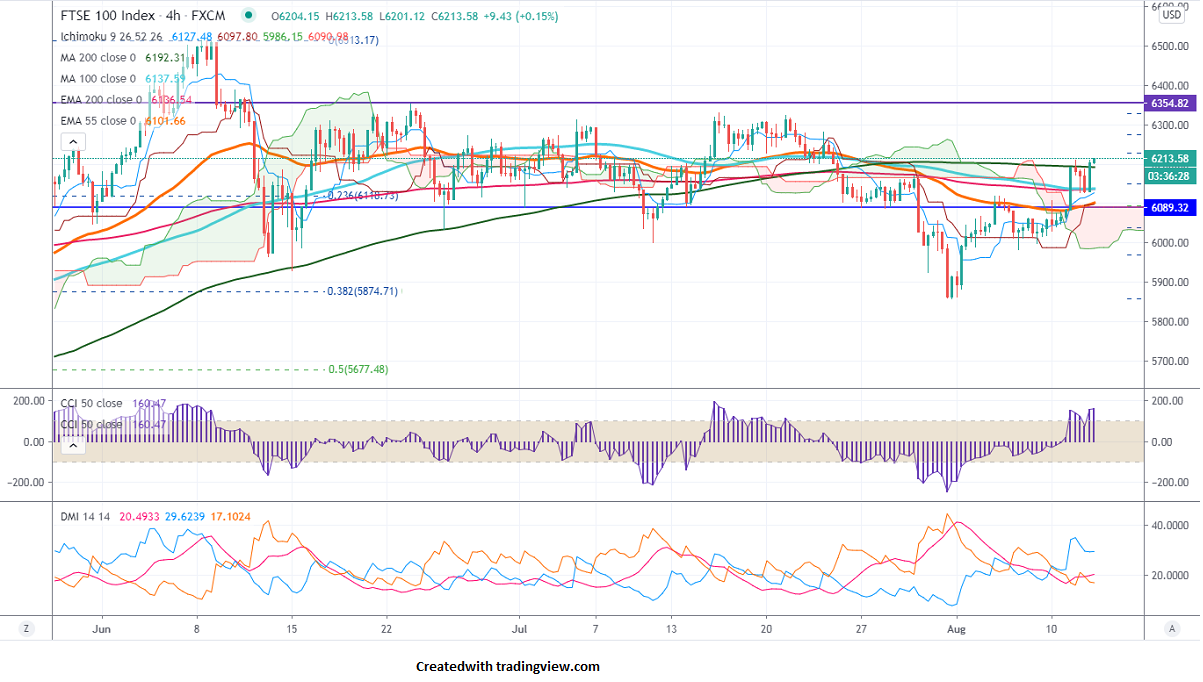This screenshot has height=682, width=1203.
Task: Select the 0.236 Fibonacci level label
Action: (x=363, y=196)
